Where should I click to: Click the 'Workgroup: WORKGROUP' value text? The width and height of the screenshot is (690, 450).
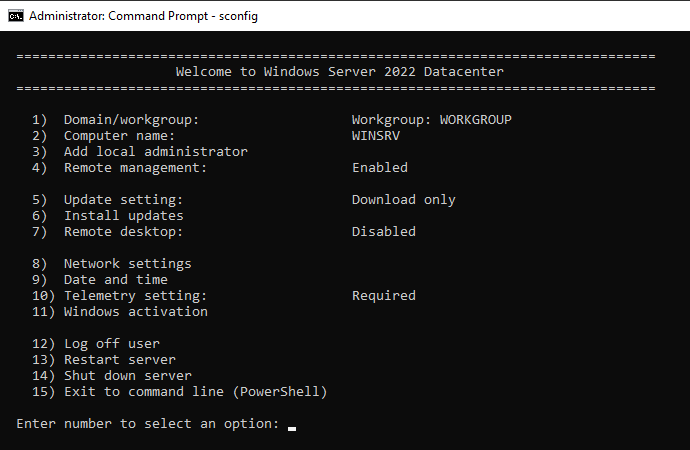431,120
